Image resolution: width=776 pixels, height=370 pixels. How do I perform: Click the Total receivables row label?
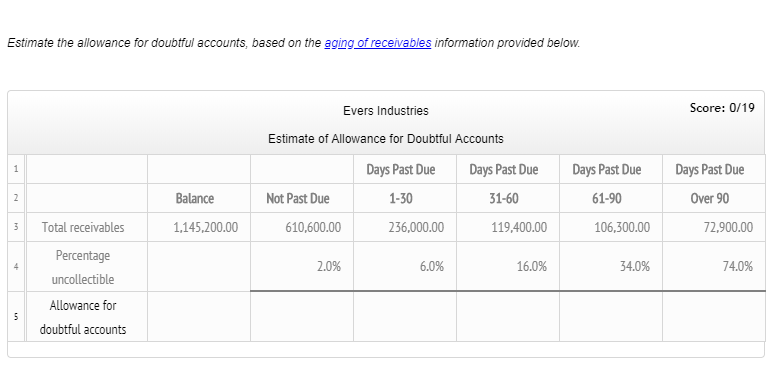(83, 228)
